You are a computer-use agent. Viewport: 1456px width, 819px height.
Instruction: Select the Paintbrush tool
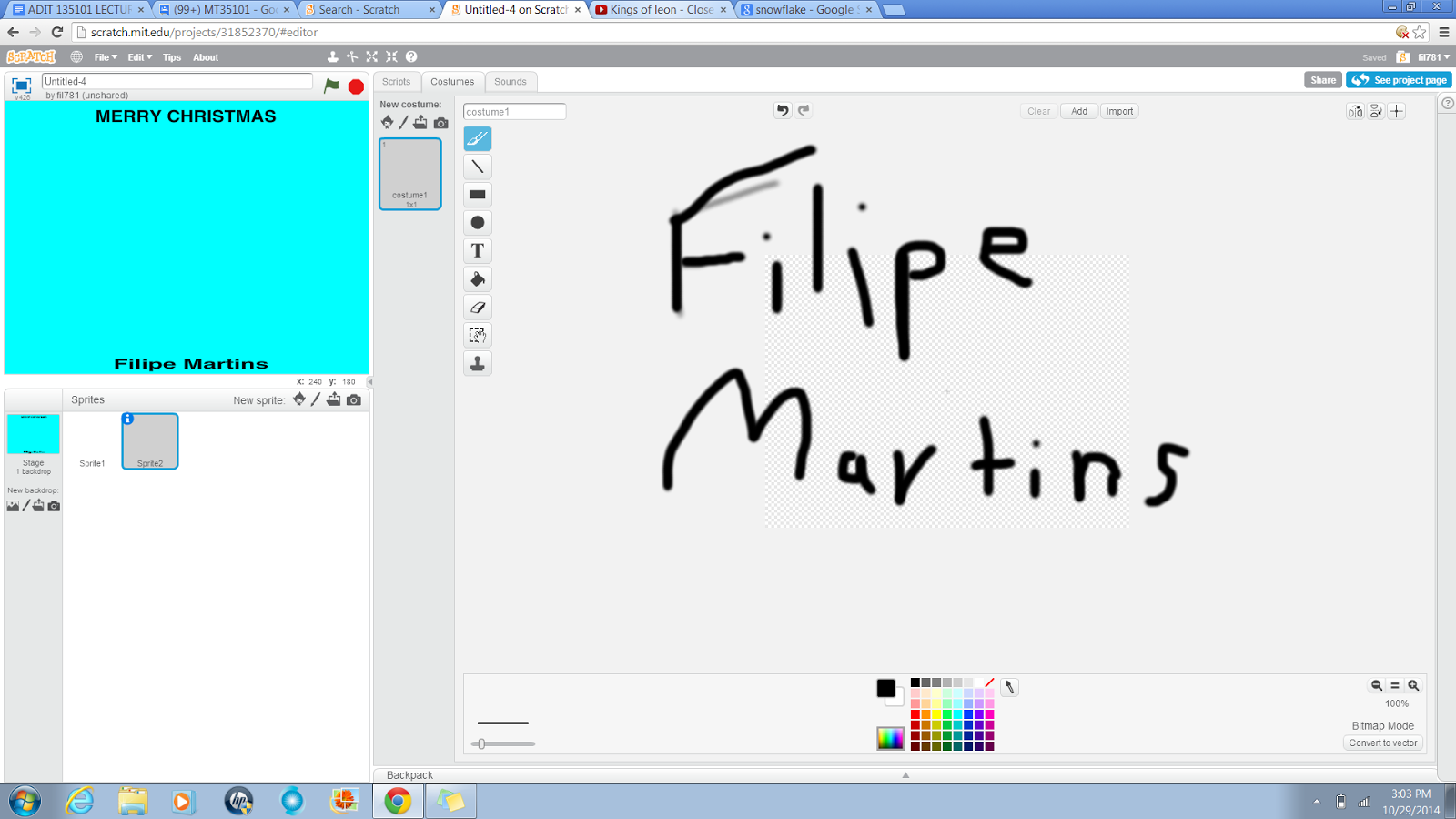[x=477, y=138]
